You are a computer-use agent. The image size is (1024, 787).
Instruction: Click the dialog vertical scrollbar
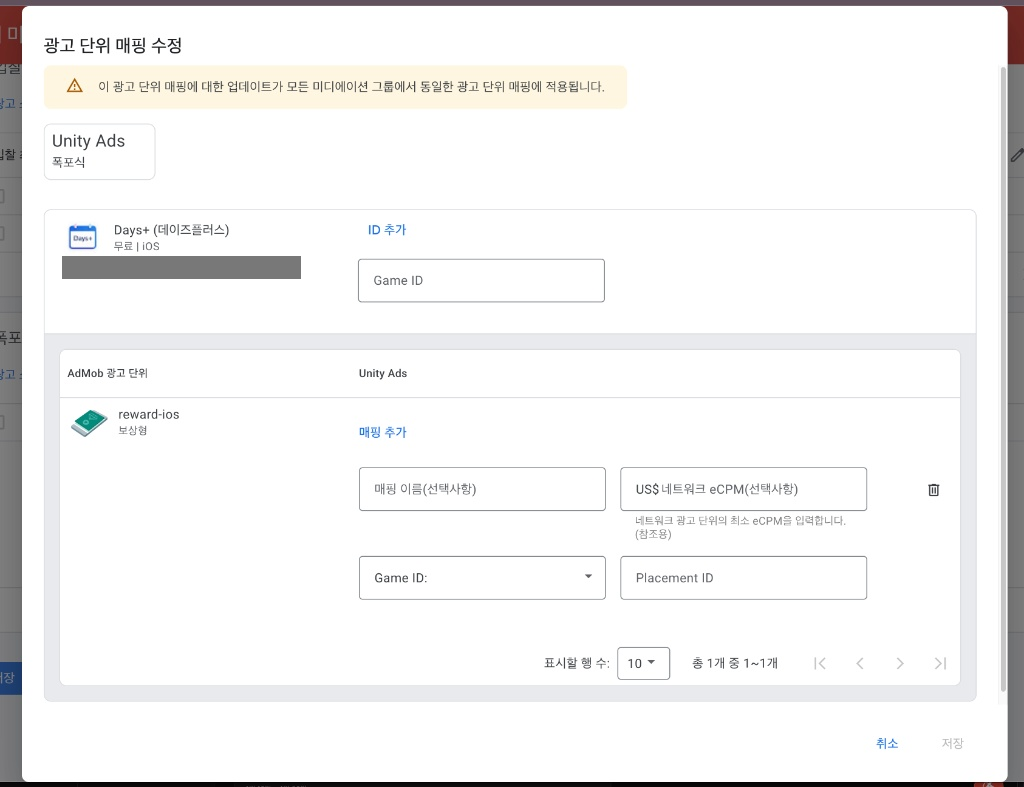tap(1003, 379)
